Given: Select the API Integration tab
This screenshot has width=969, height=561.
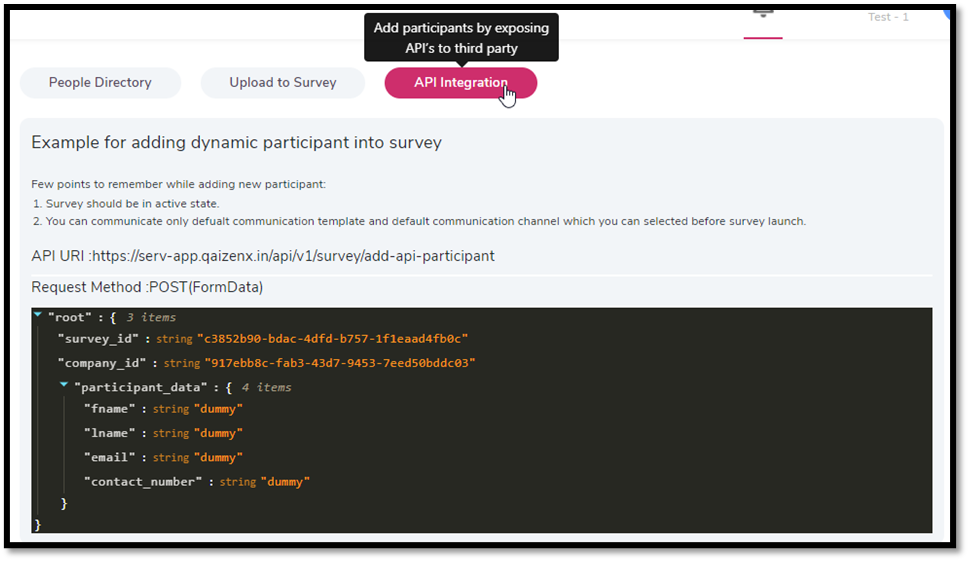Looking at the screenshot, I should click(x=460, y=83).
